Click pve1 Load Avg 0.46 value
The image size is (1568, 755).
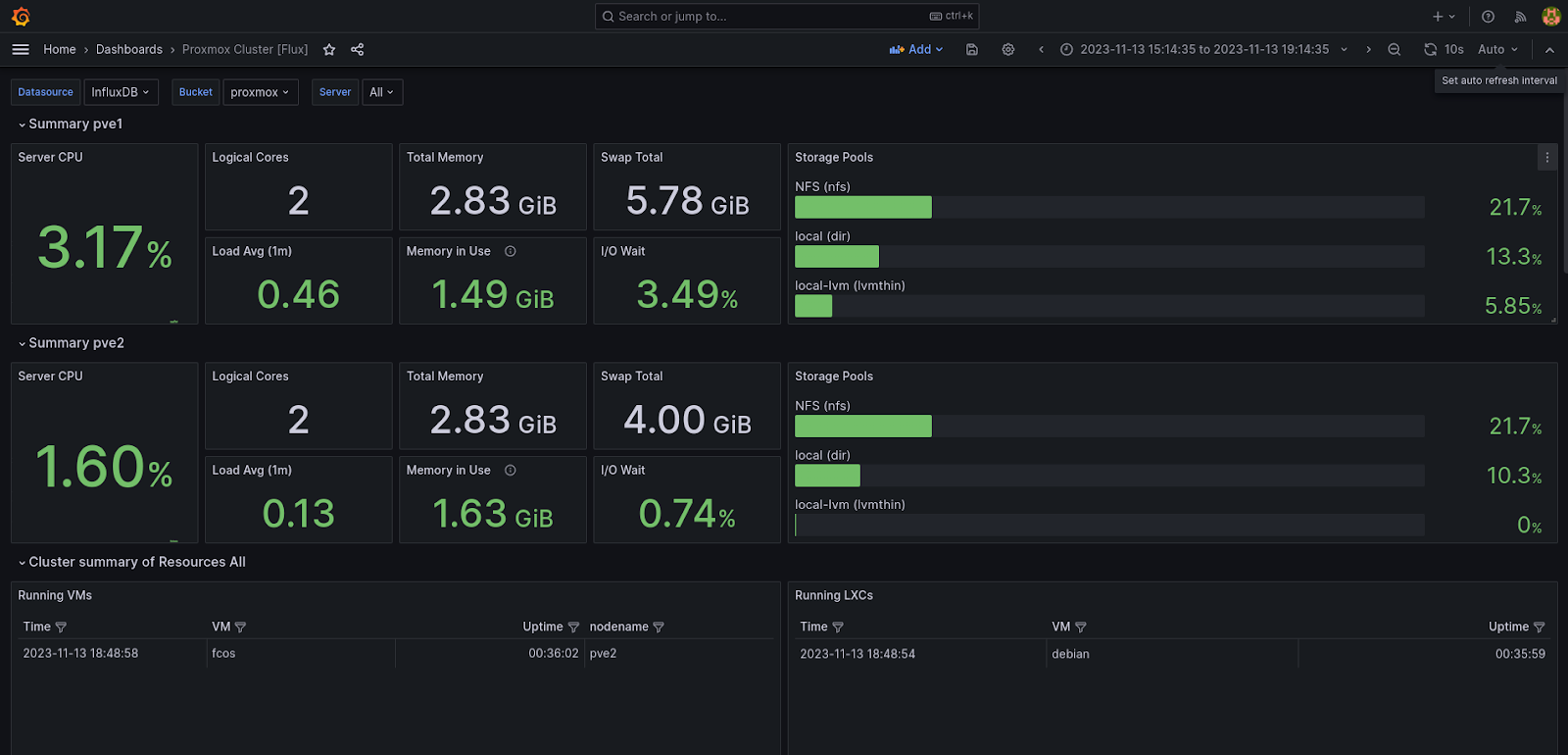coord(299,294)
